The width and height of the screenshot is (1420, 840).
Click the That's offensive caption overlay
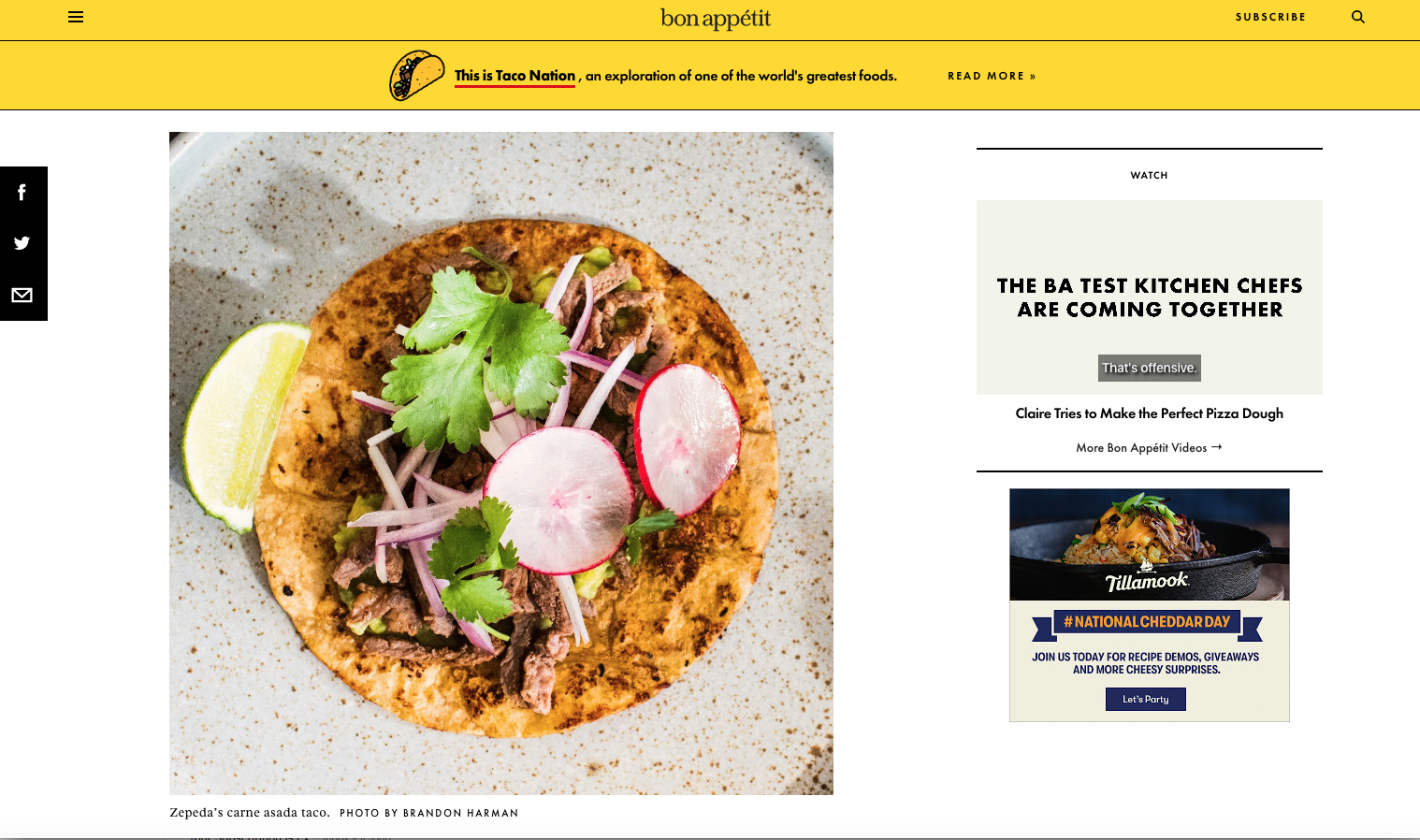1150,368
